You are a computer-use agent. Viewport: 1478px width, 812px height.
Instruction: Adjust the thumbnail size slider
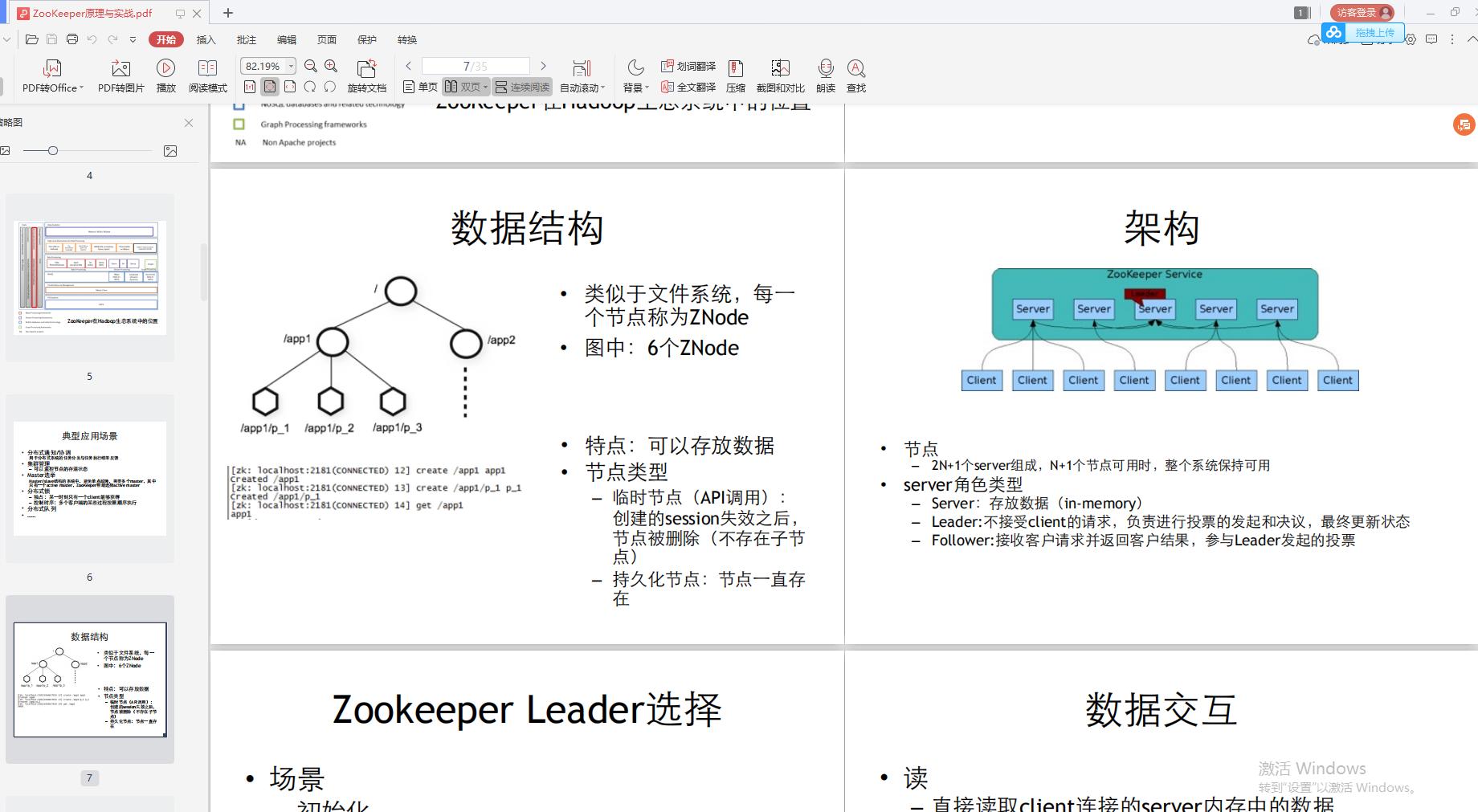pyautogui.click(x=53, y=150)
